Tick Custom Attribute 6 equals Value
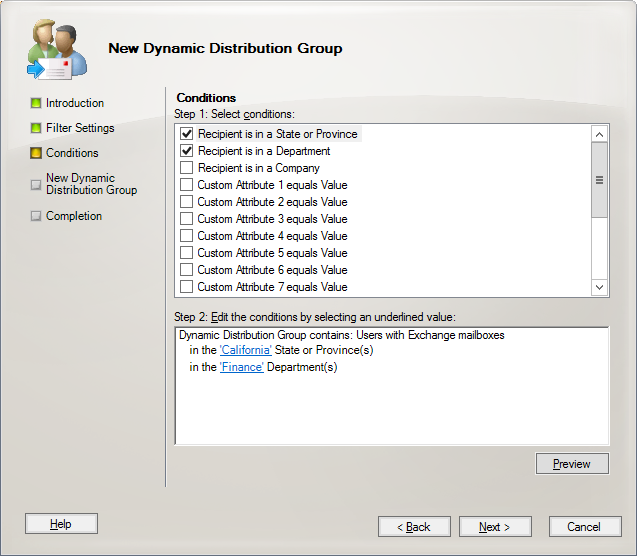This screenshot has height=556, width=637. [186, 270]
